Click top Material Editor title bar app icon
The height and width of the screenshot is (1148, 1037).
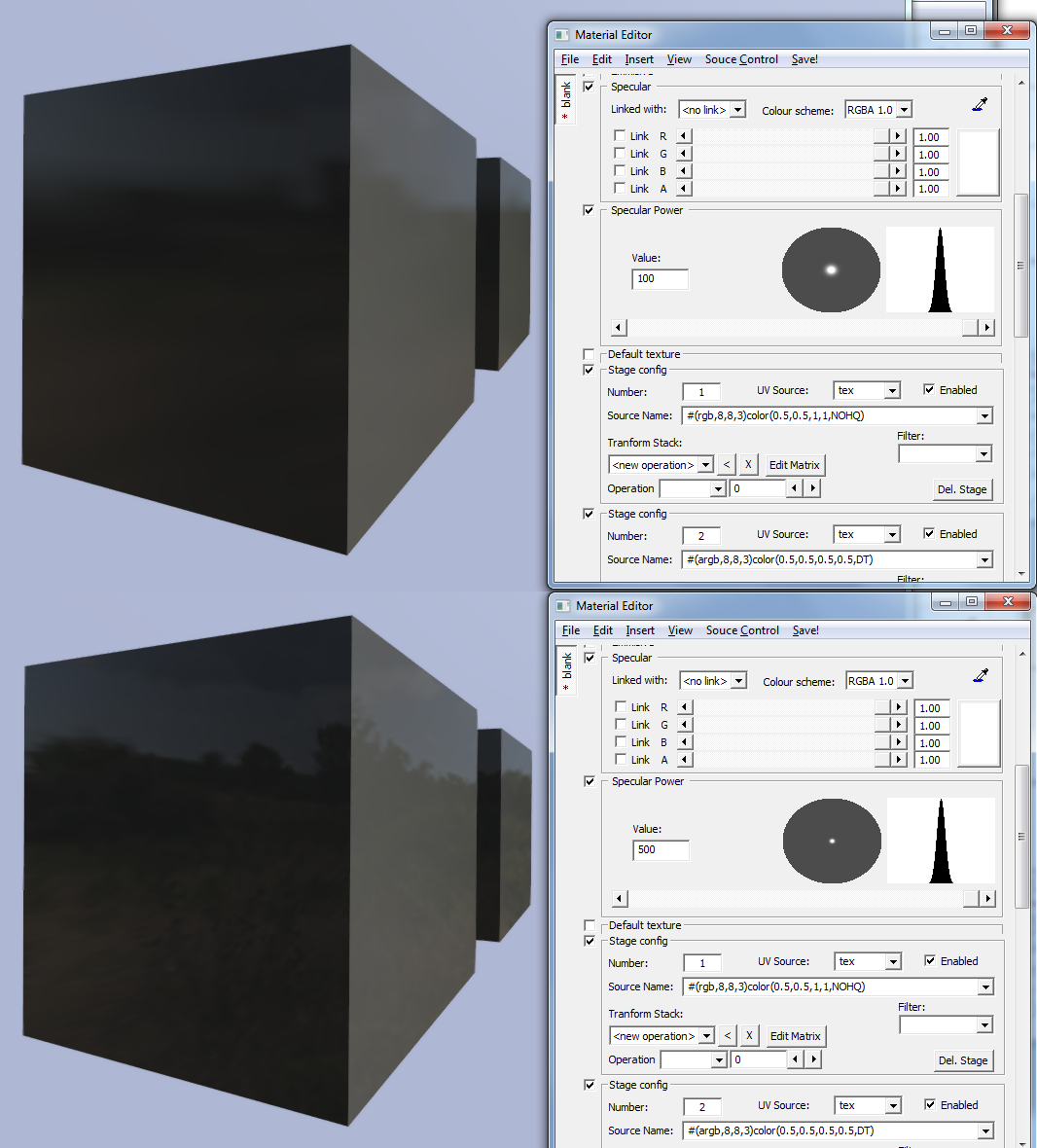pos(562,35)
